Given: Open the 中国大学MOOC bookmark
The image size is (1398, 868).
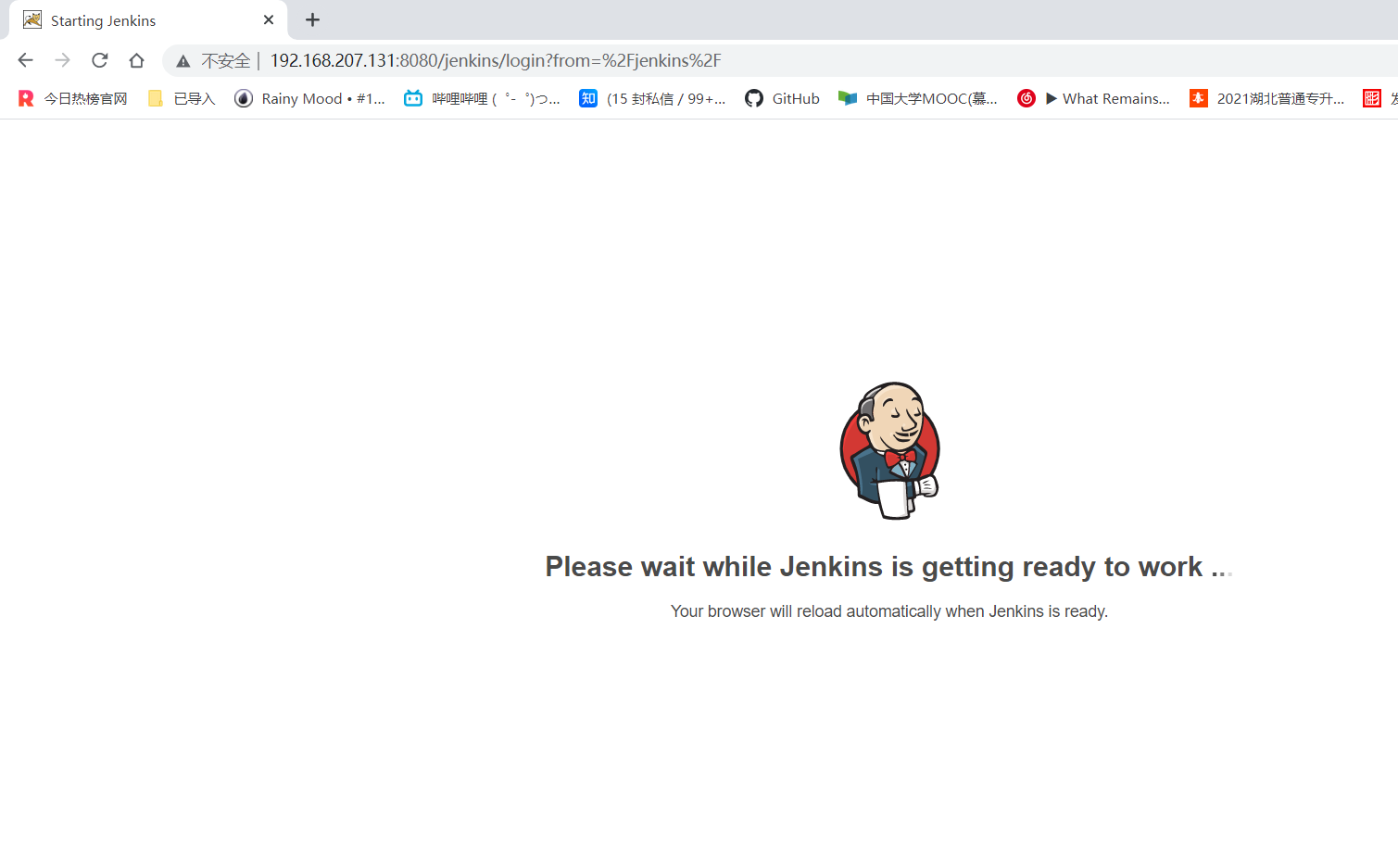Looking at the screenshot, I should (x=918, y=98).
